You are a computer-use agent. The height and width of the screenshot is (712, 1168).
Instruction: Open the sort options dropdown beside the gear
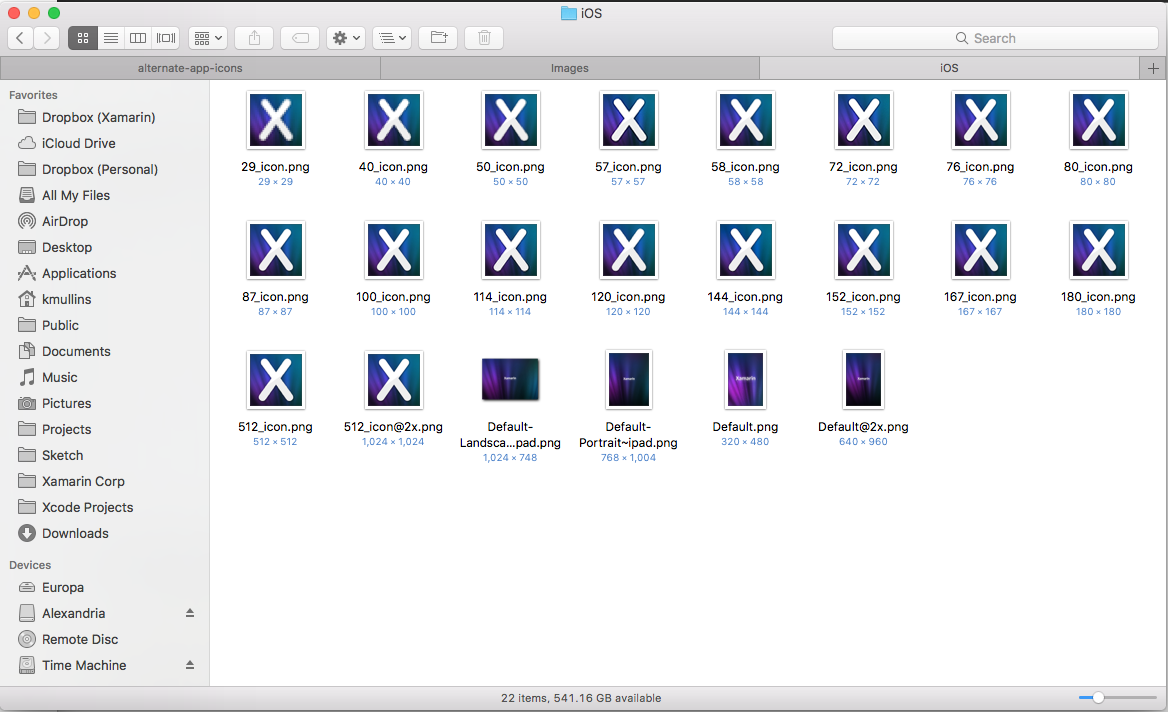[x=391, y=37]
